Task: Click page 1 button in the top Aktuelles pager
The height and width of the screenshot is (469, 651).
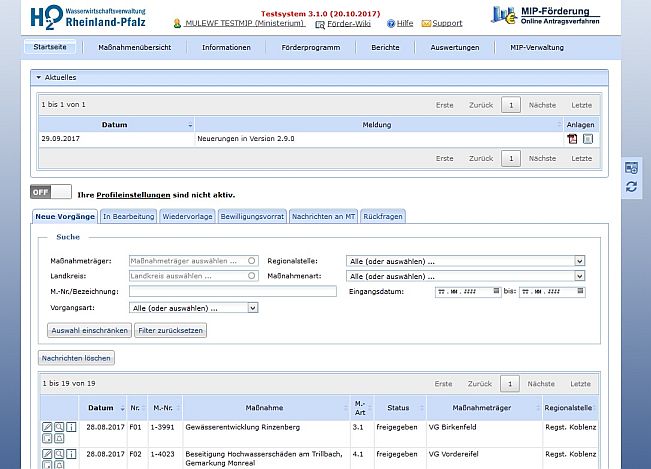Action: (511, 105)
